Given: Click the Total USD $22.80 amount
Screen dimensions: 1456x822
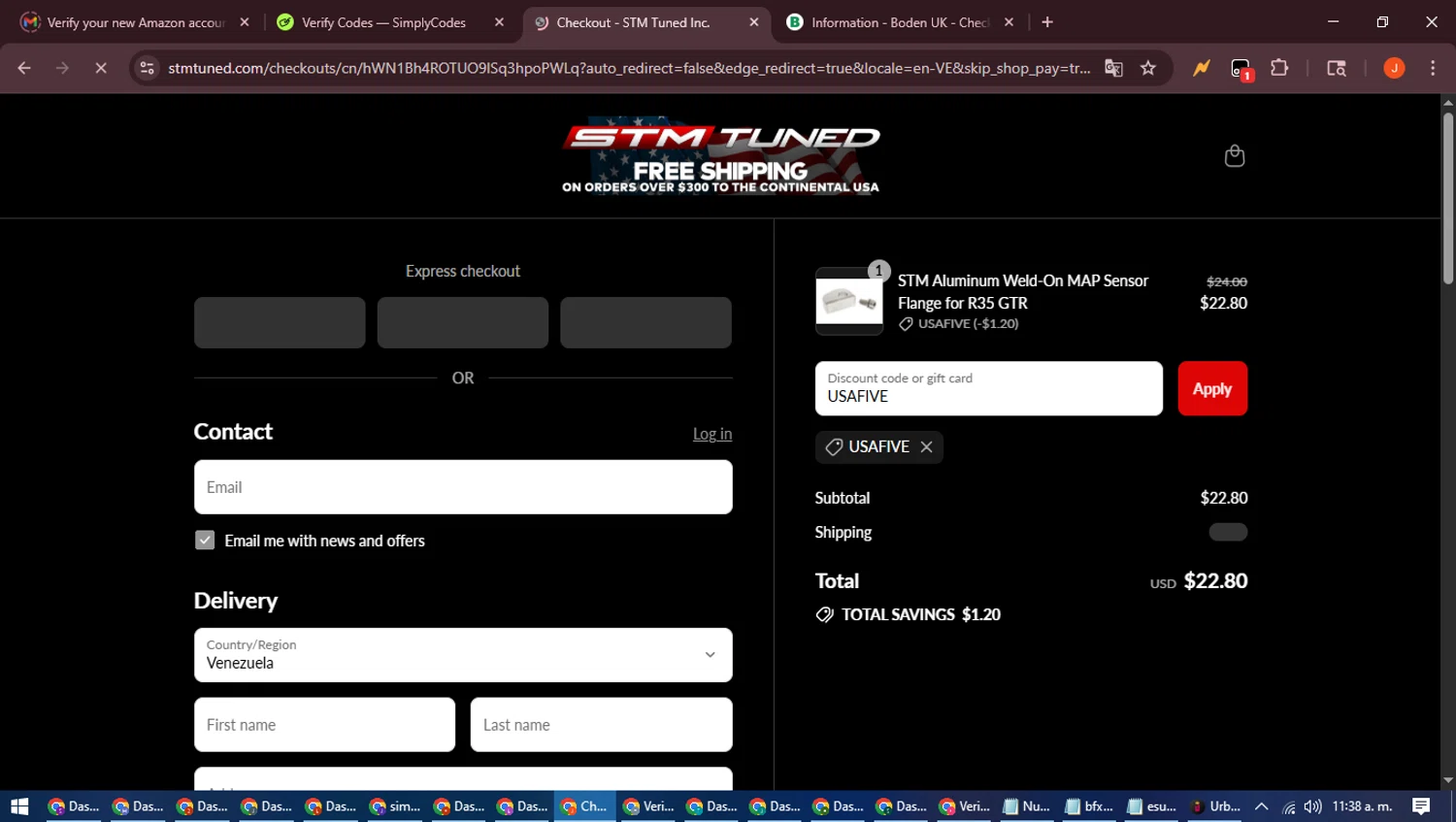Looking at the screenshot, I should (1215, 581).
